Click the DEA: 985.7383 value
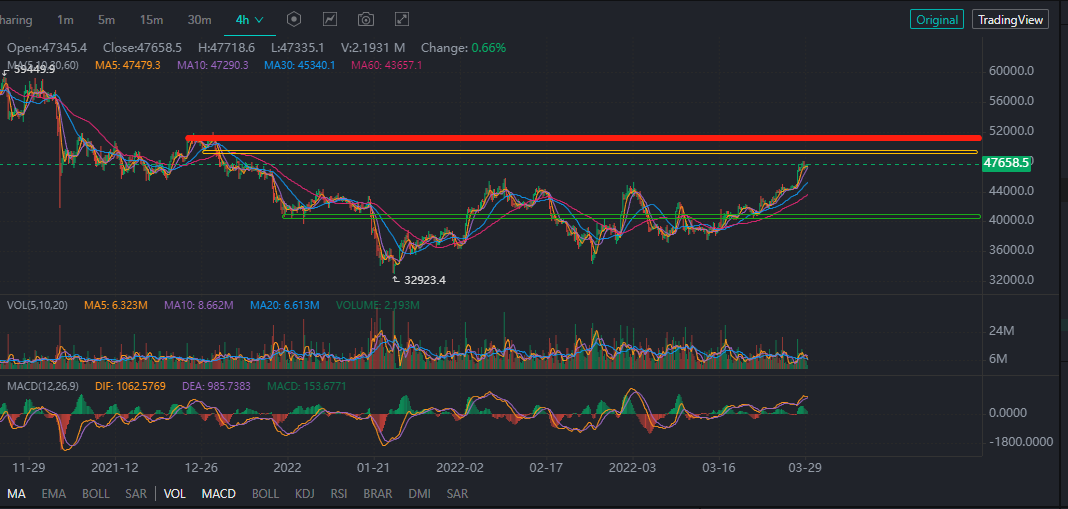The width and height of the screenshot is (1068, 509). click(x=216, y=386)
